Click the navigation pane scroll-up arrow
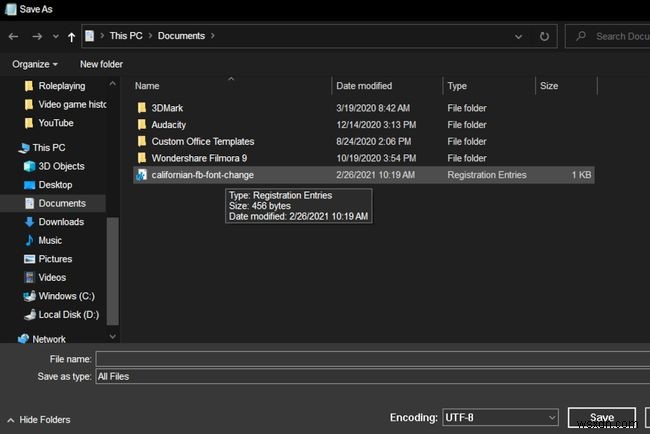 click(112, 84)
